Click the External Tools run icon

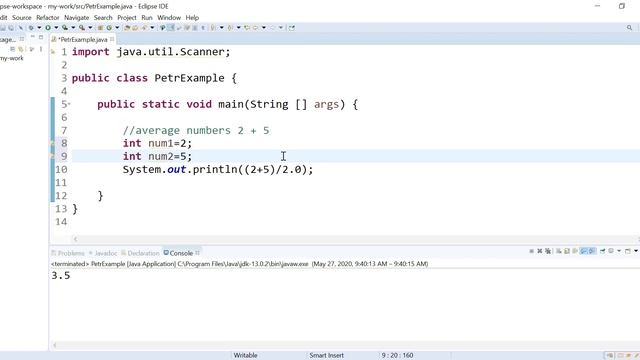coord(82,28)
